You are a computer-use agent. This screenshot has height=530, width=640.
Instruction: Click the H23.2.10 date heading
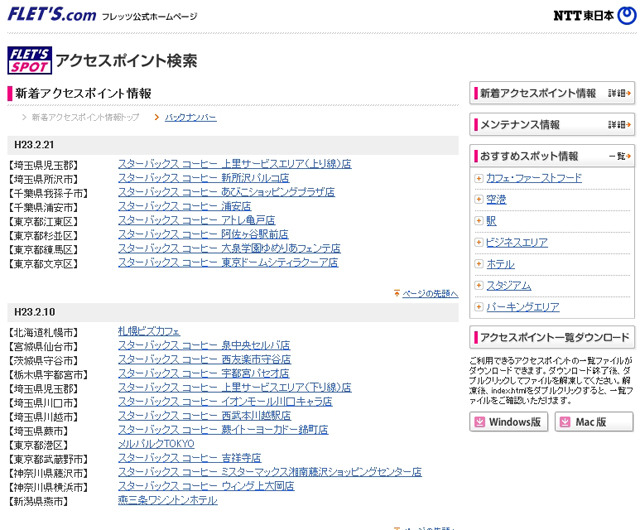tap(35, 312)
